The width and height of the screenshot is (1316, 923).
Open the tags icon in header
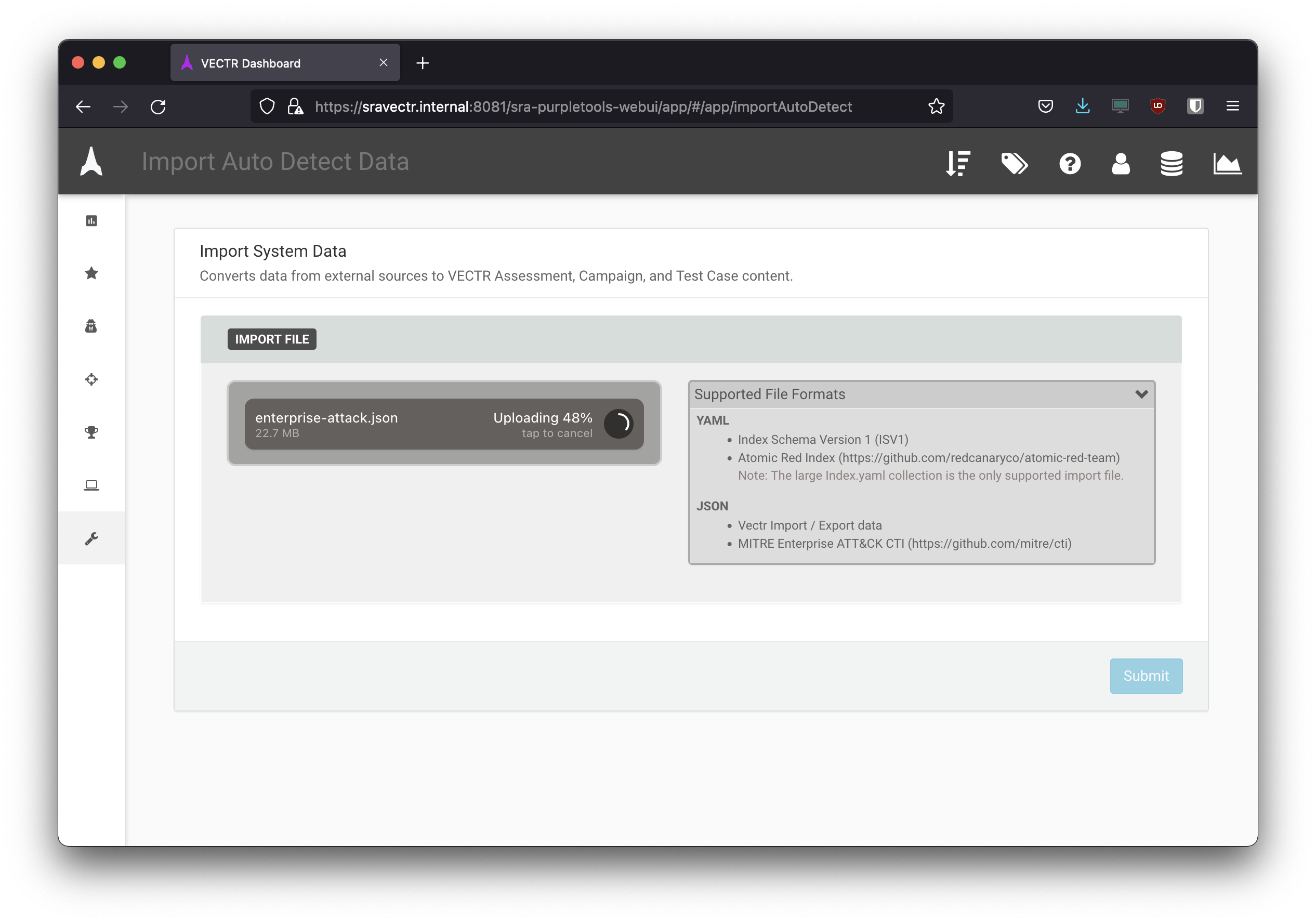coord(1014,163)
